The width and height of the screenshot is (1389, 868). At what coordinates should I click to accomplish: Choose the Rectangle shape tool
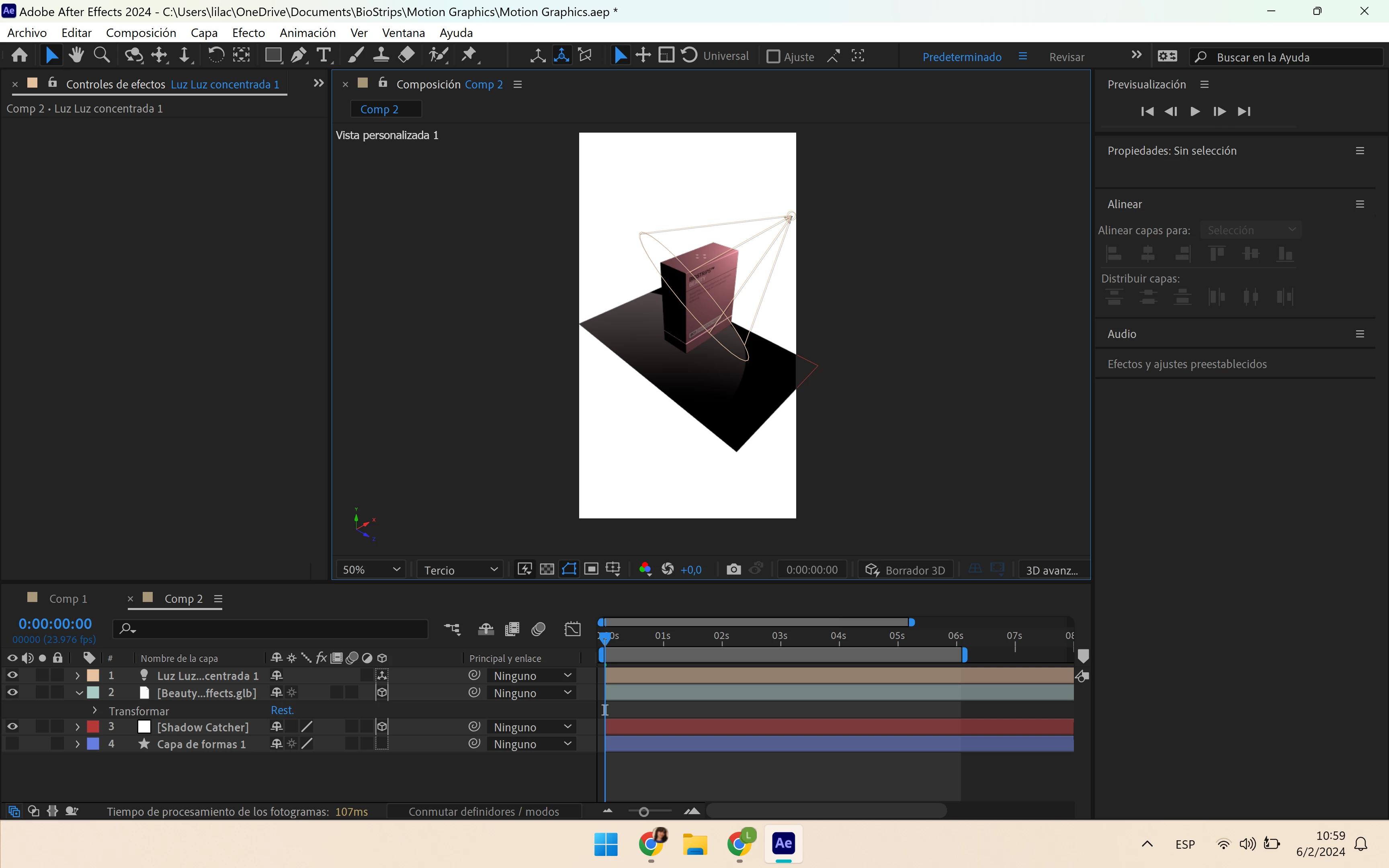(x=272, y=56)
